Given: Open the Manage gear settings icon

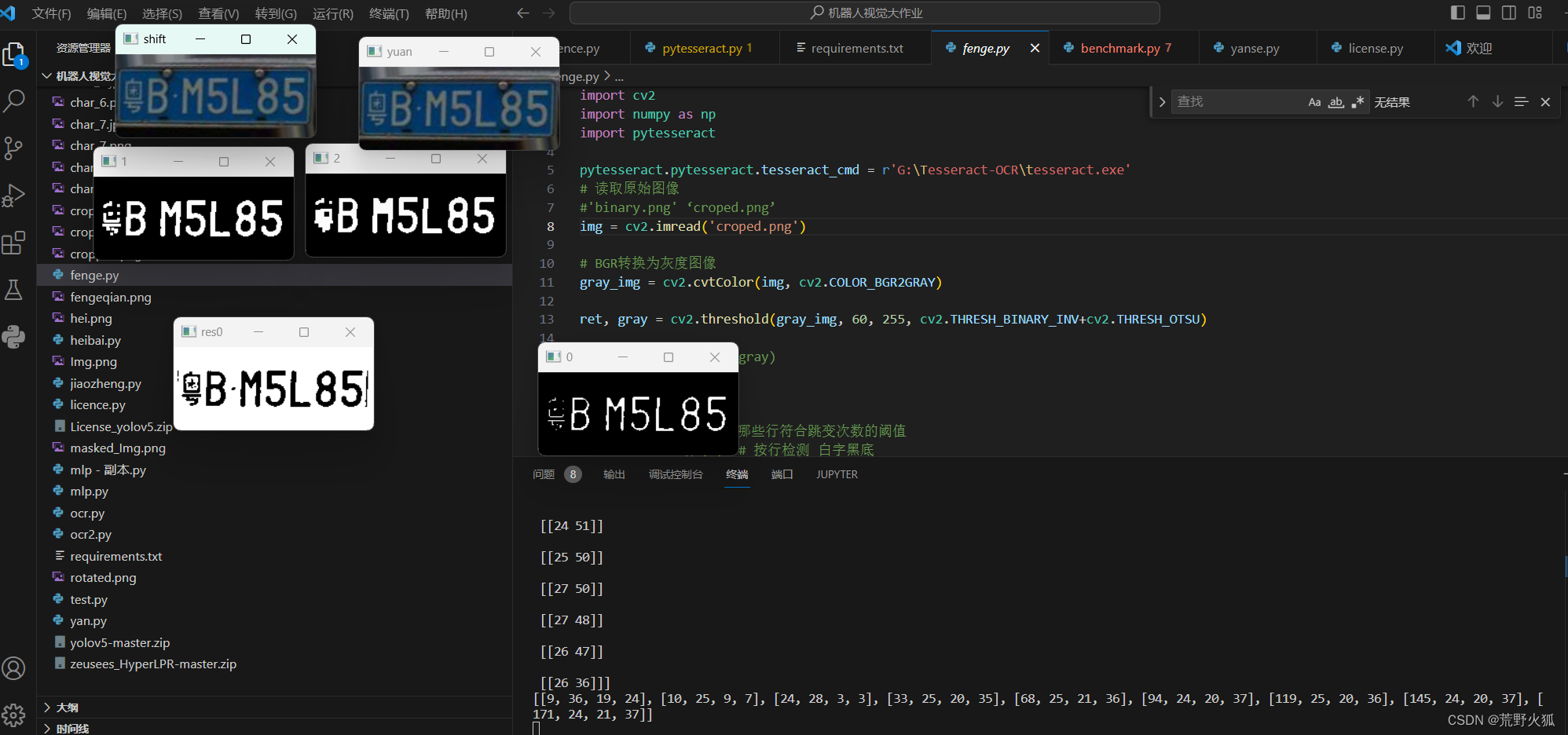Looking at the screenshot, I should click(14, 715).
